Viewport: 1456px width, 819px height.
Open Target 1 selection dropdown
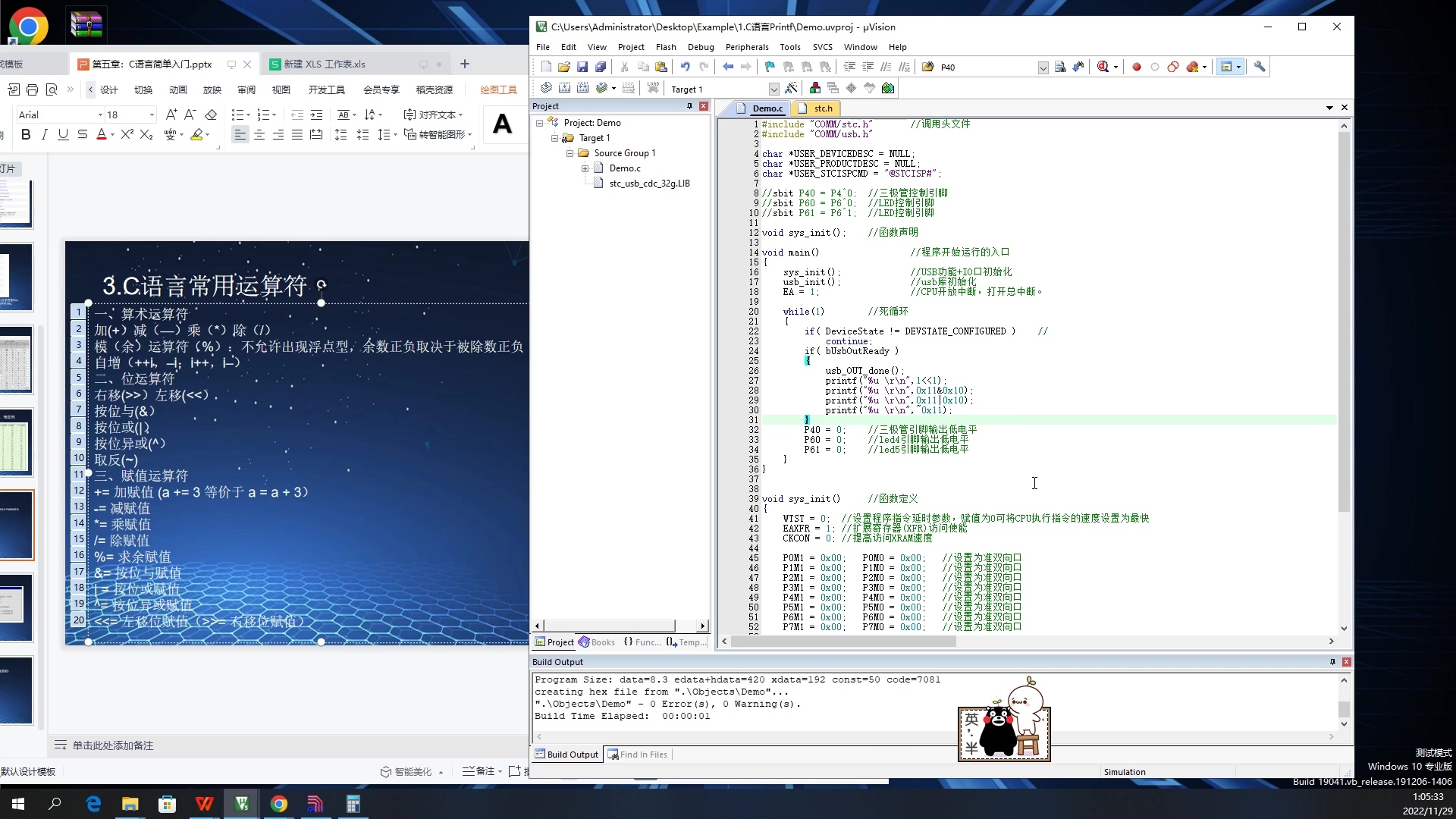(x=773, y=89)
